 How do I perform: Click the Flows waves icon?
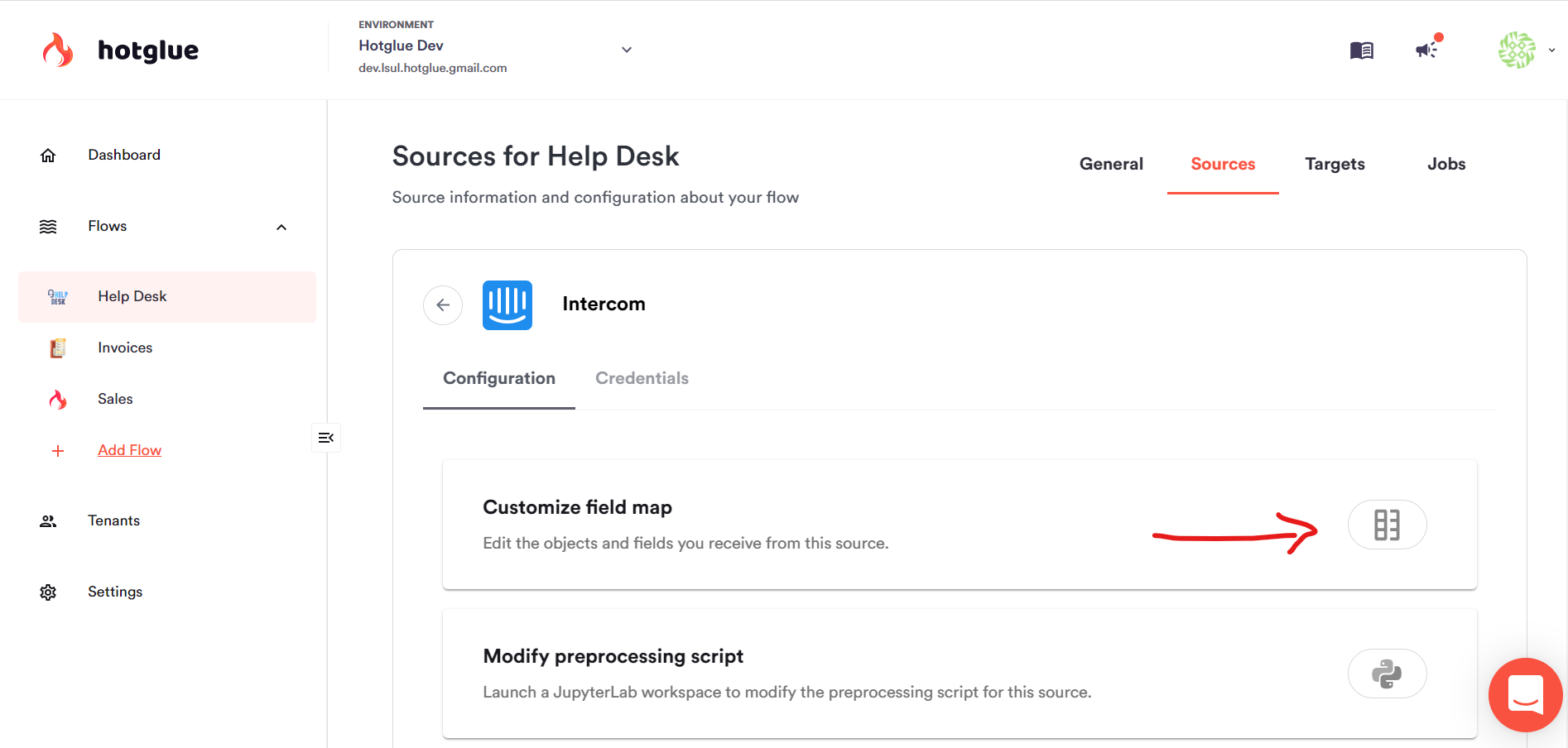48,227
